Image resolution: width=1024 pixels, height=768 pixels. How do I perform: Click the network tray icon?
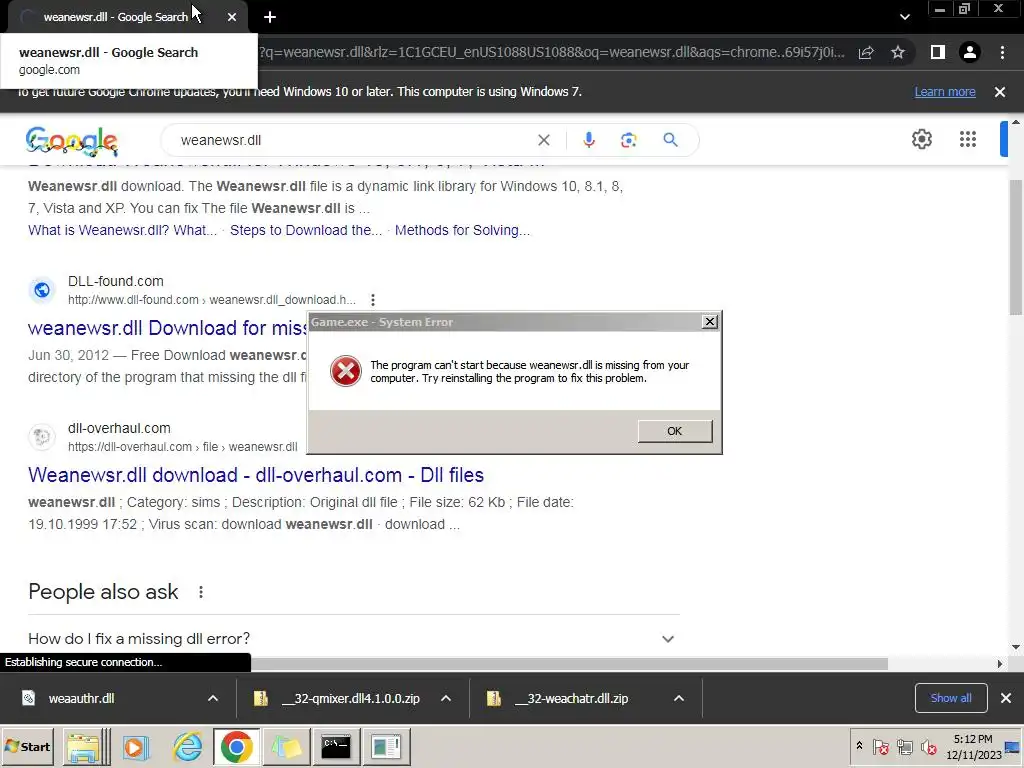point(904,746)
